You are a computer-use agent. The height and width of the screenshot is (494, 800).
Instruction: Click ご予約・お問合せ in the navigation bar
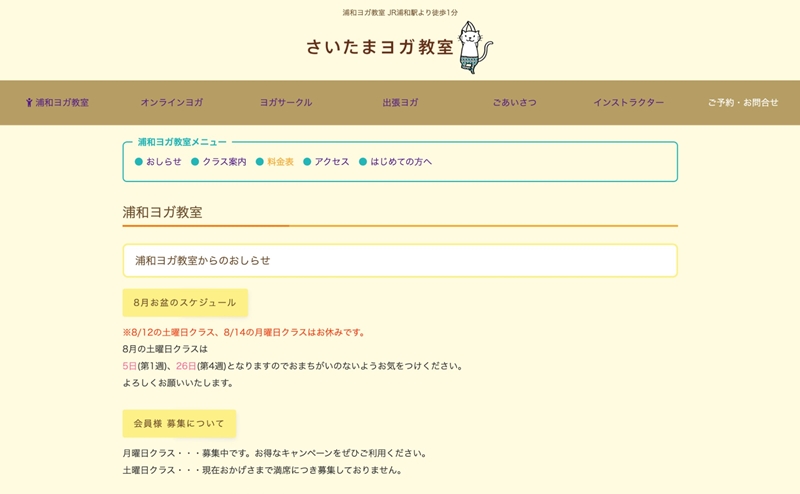click(742, 102)
